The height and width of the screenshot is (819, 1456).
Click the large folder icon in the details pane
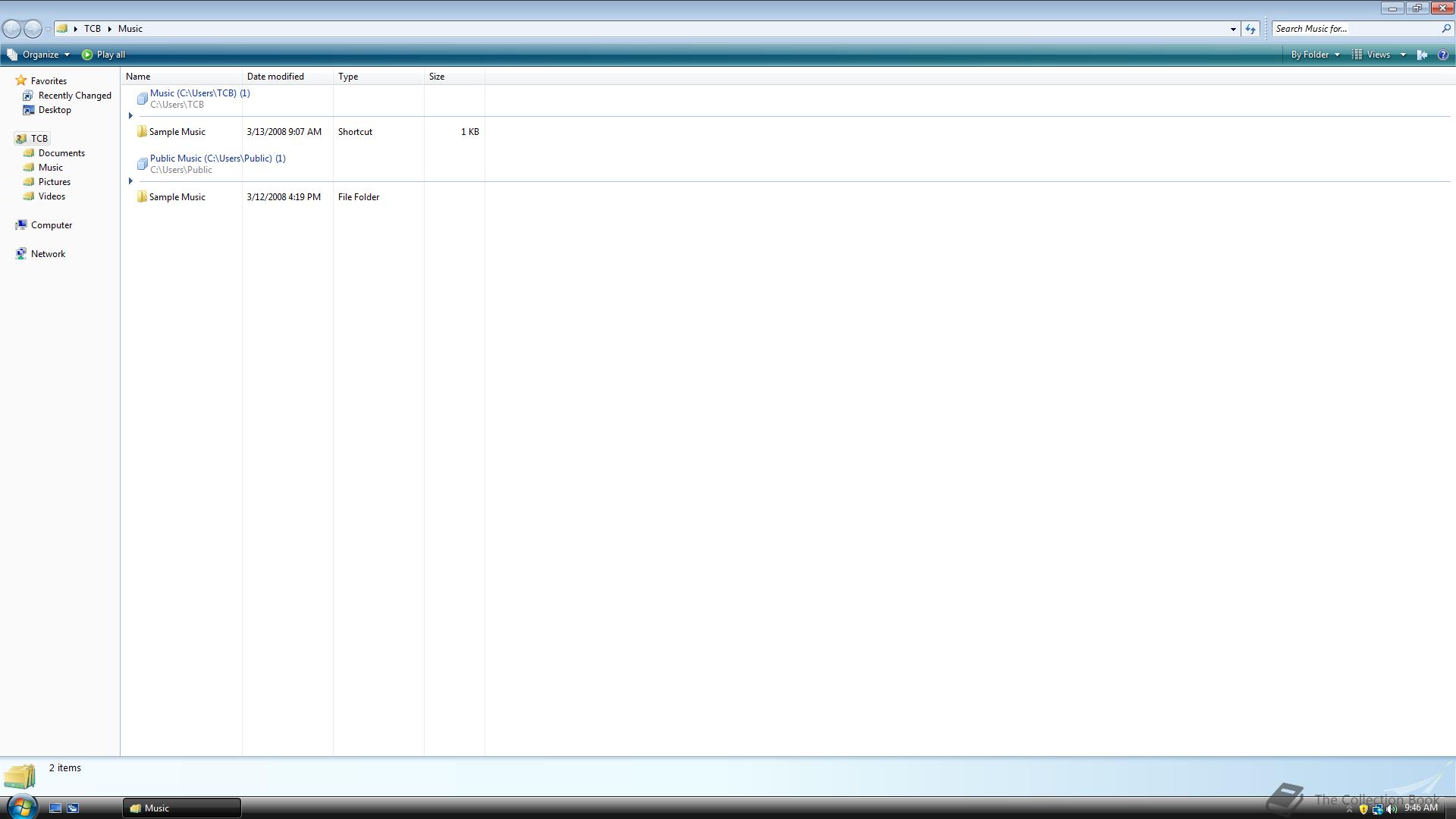[x=20, y=777]
